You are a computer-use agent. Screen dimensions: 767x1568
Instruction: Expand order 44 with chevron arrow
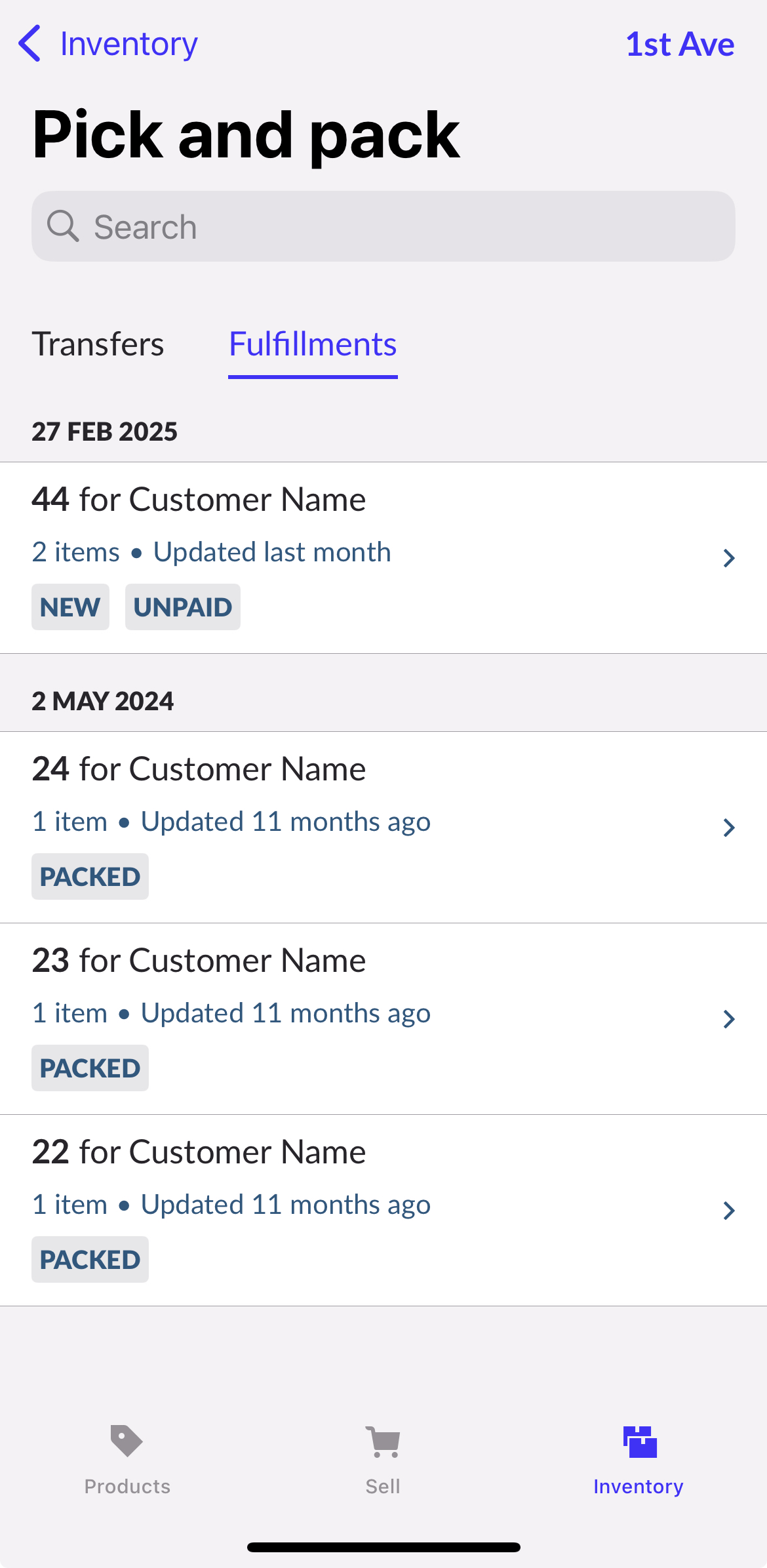coord(728,558)
